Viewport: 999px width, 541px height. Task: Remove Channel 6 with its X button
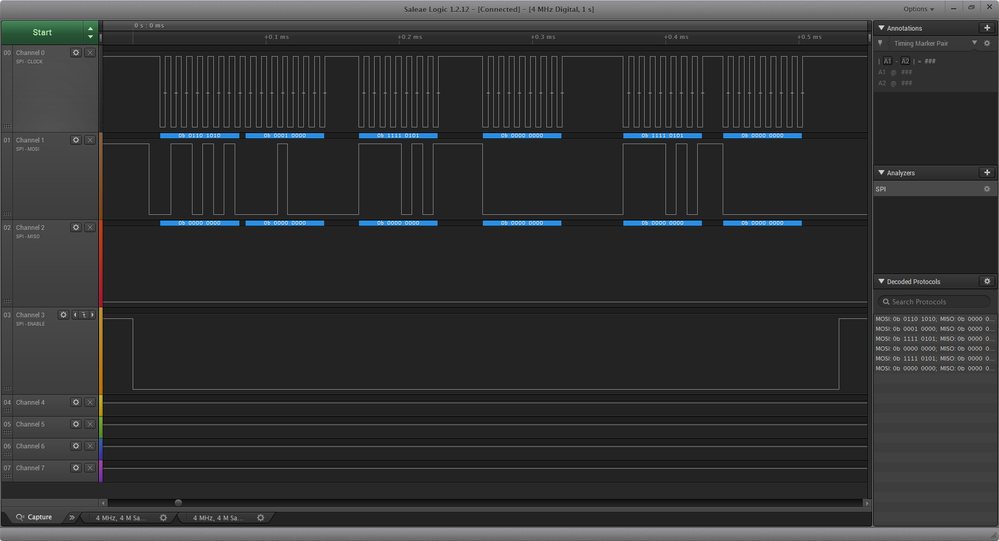tap(90, 446)
